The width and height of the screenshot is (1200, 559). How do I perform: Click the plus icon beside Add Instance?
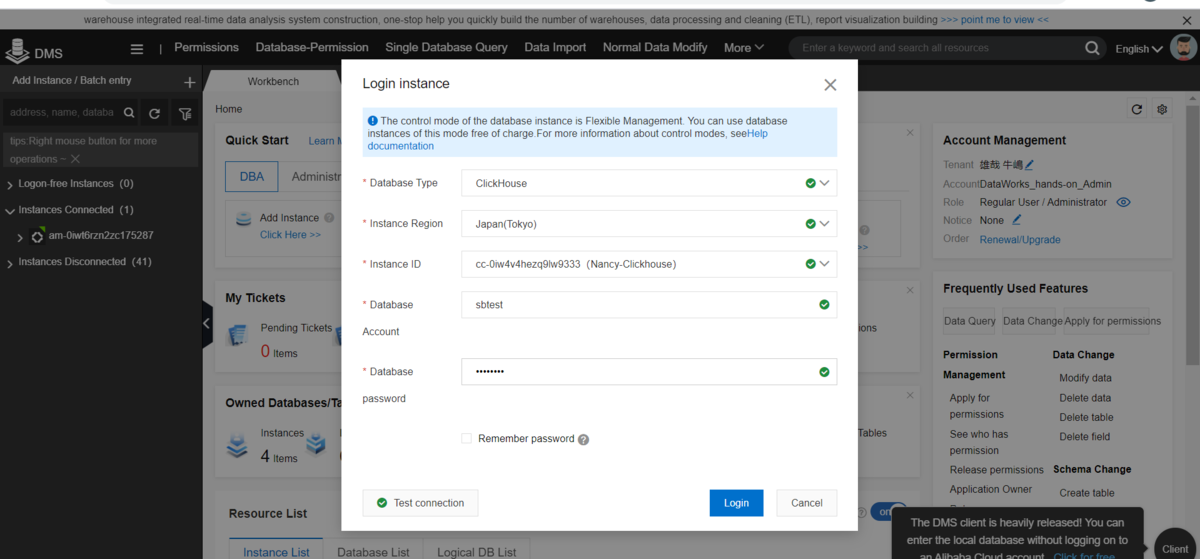pos(190,82)
